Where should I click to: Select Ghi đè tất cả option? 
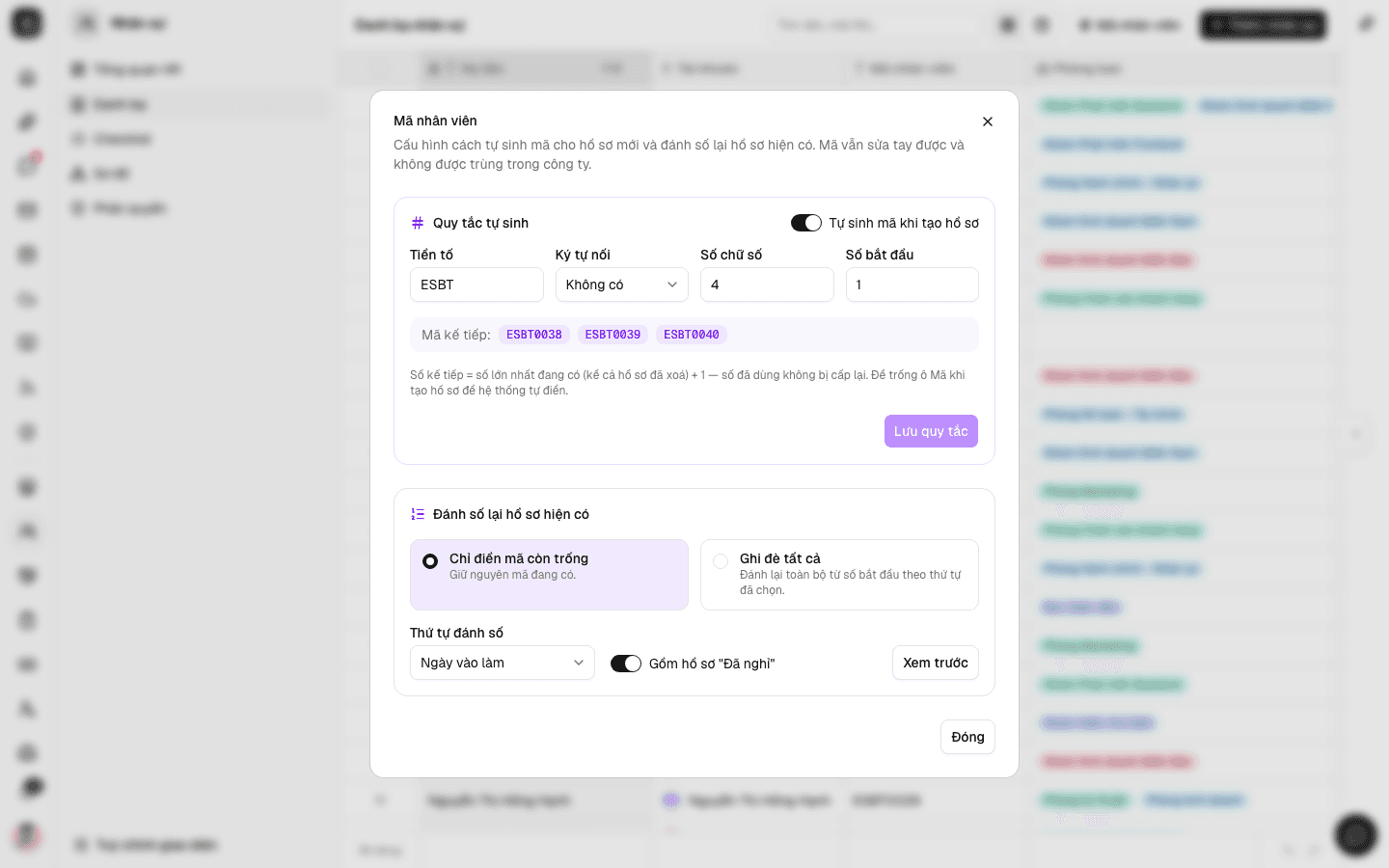pyautogui.click(x=839, y=575)
